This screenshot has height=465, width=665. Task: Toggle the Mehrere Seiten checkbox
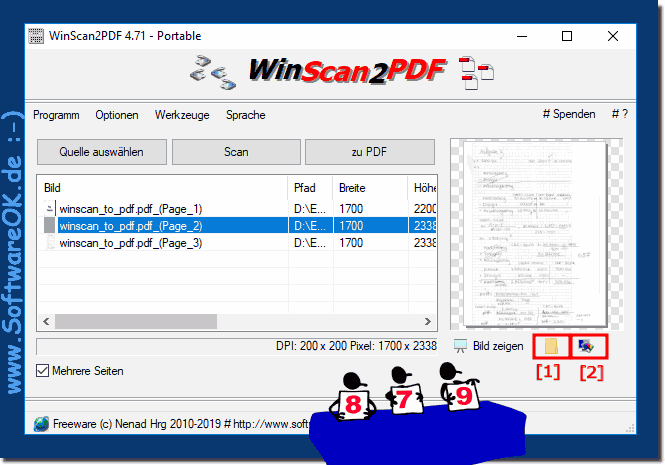coord(42,371)
